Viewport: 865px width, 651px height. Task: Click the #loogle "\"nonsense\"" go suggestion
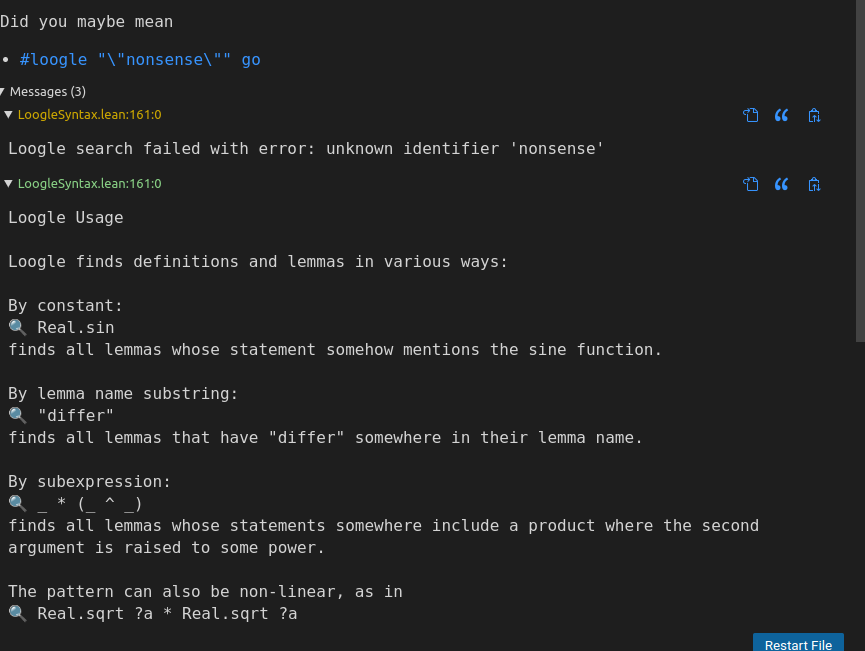click(x=140, y=60)
